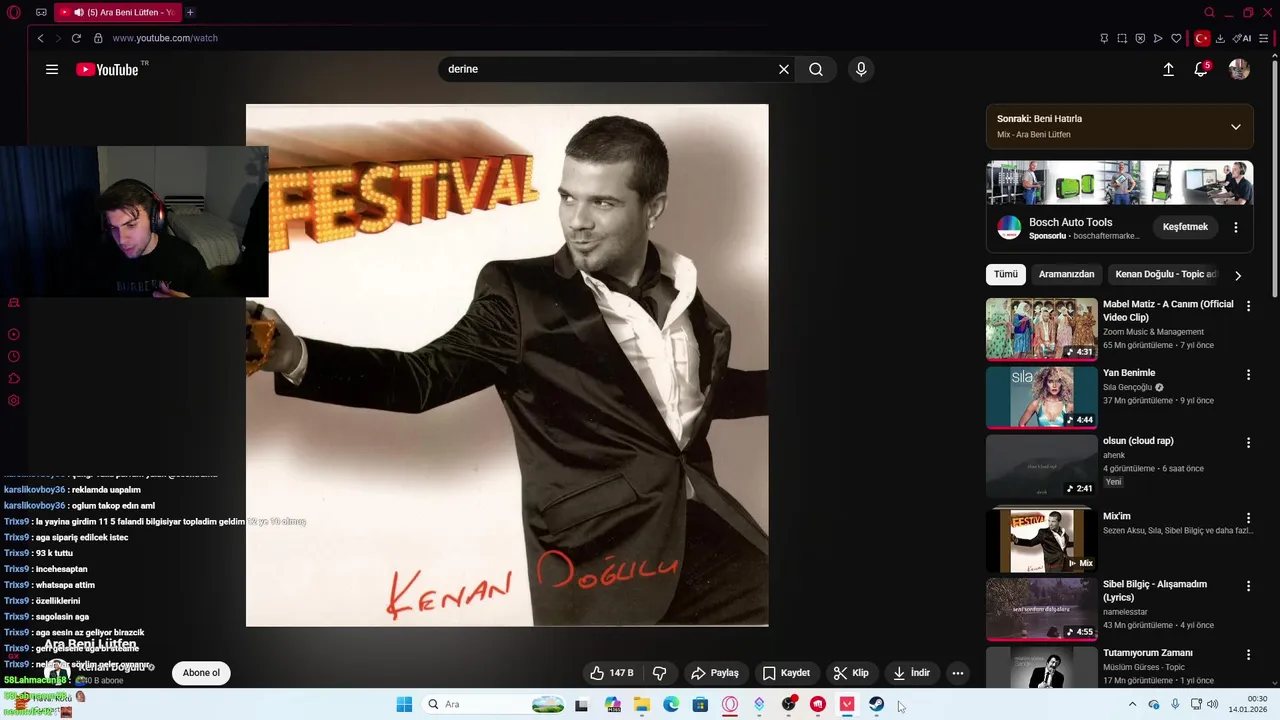Open the YouTube upload create button
The width and height of the screenshot is (1280, 720).
tap(1168, 69)
